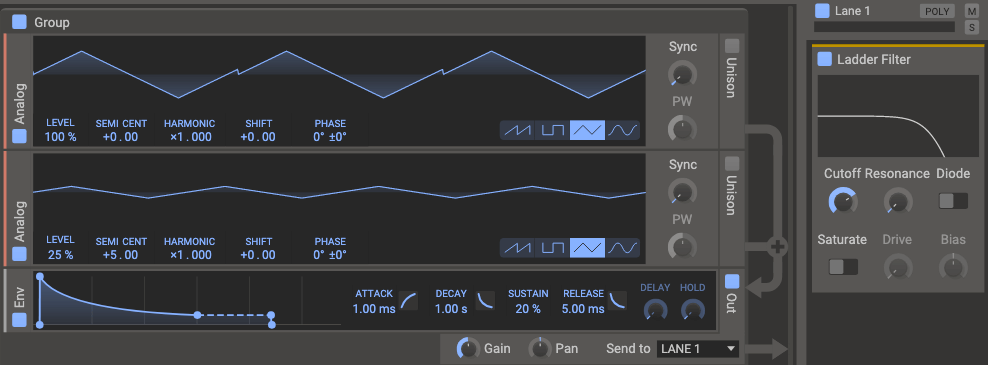Open the Send to LANE 1 dropdown
The height and width of the screenshot is (365, 988).
698,348
